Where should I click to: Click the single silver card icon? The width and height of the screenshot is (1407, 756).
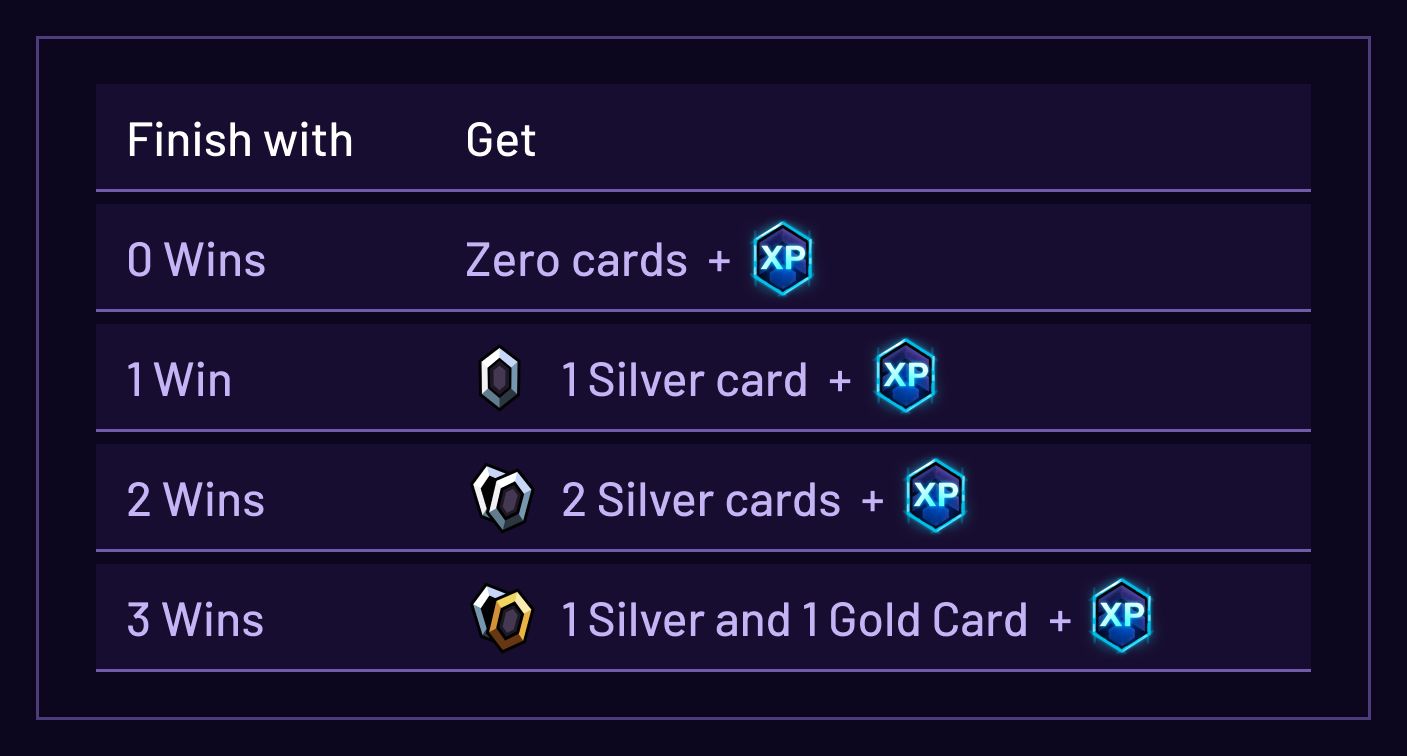pos(499,379)
